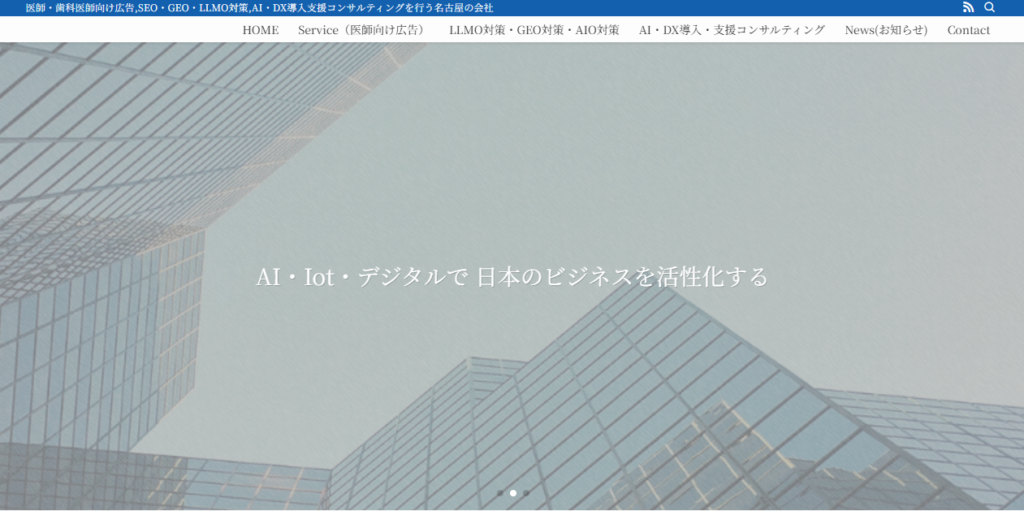Select the third slider dot
The width and height of the screenshot is (1024, 520).
coord(526,493)
